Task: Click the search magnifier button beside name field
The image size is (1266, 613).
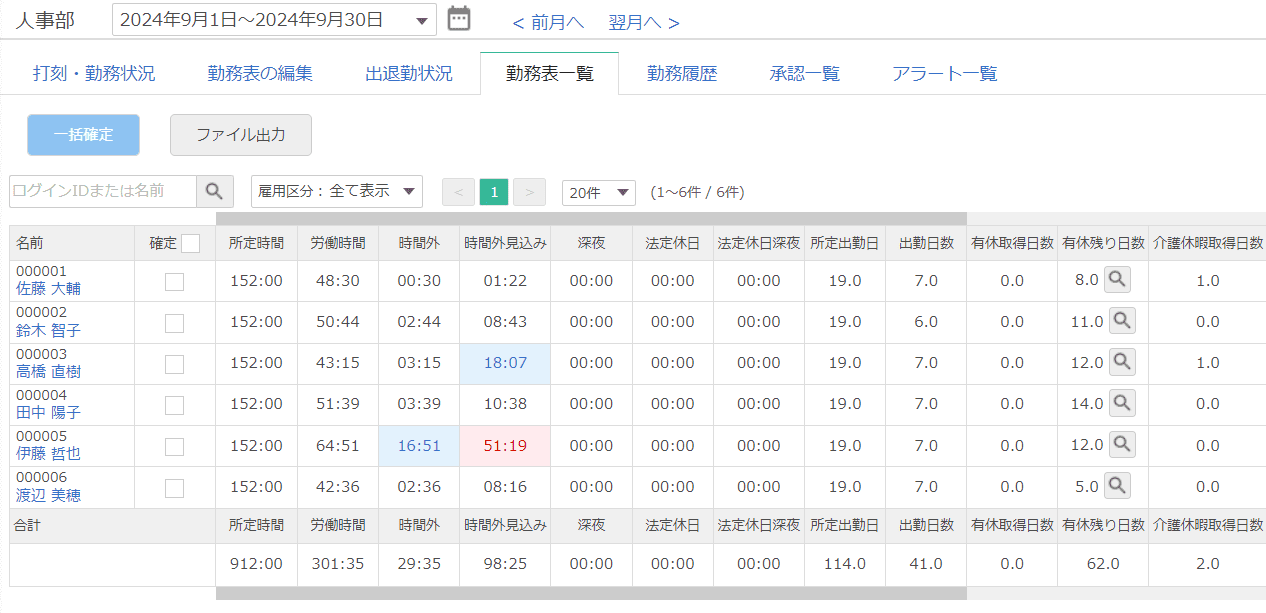Action: tap(215, 191)
